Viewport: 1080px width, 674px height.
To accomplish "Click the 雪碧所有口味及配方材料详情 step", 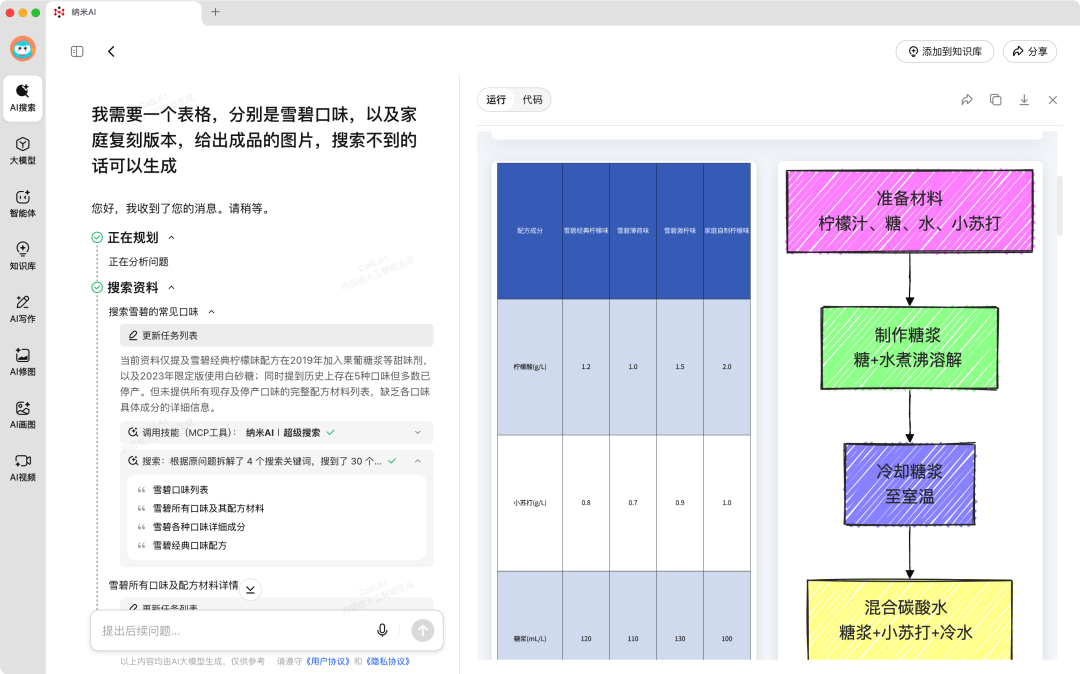I will 174,585.
